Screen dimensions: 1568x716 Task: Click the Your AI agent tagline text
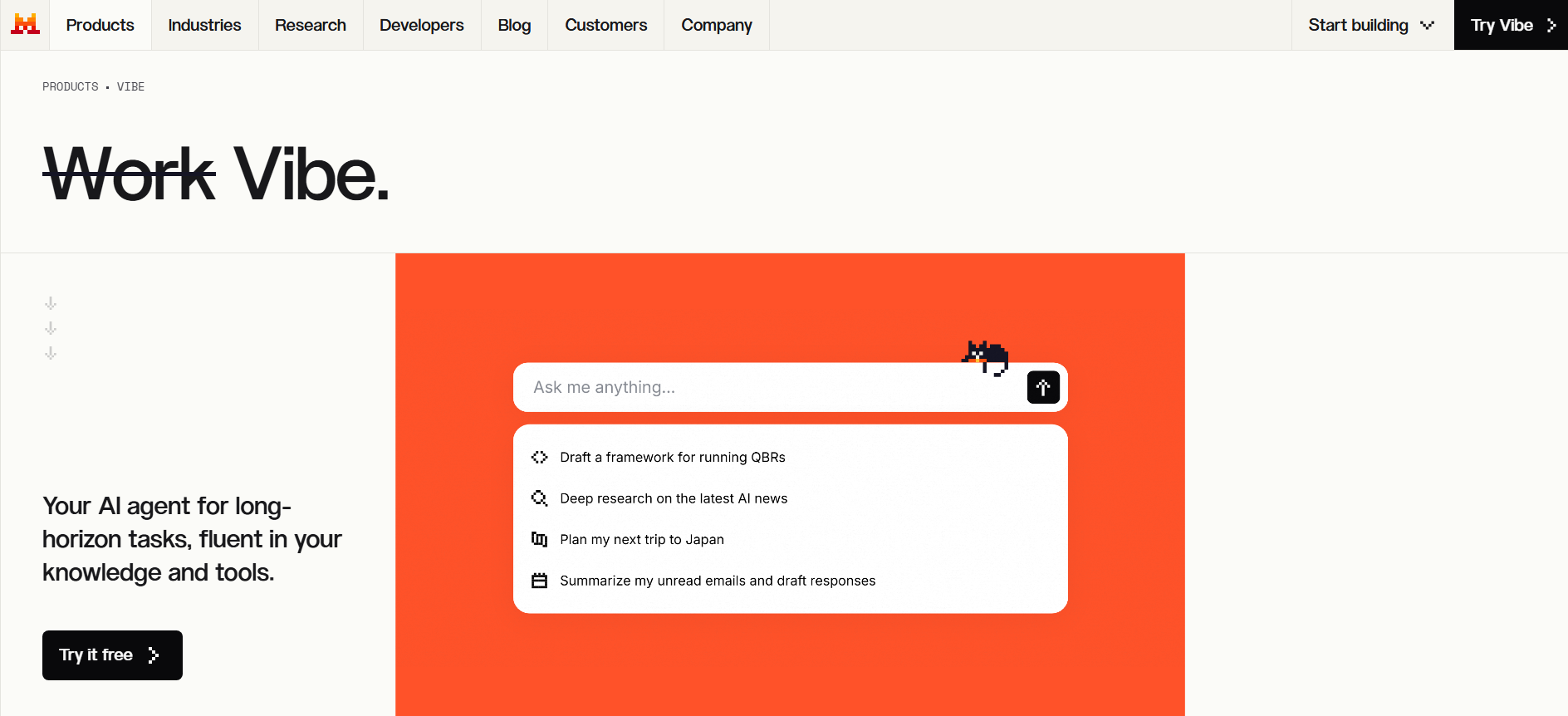pos(192,539)
